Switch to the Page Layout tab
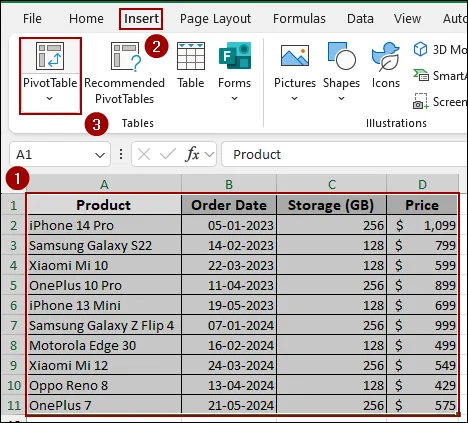 click(215, 19)
